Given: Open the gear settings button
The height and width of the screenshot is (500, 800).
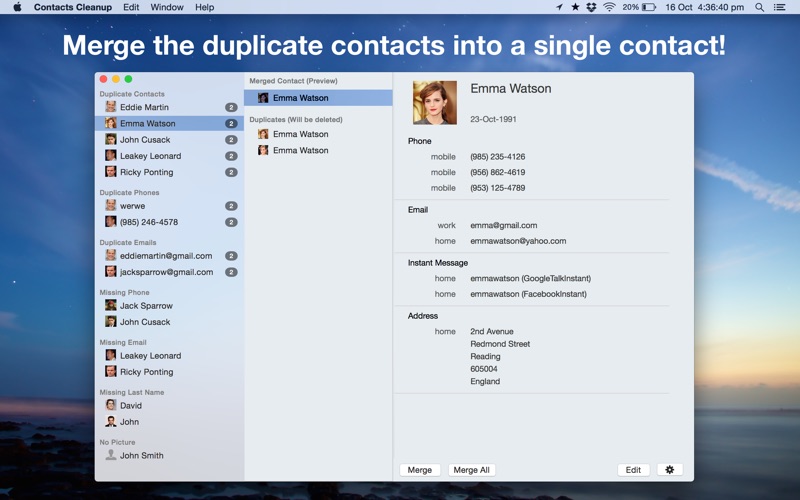Looking at the screenshot, I should pos(670,470).
